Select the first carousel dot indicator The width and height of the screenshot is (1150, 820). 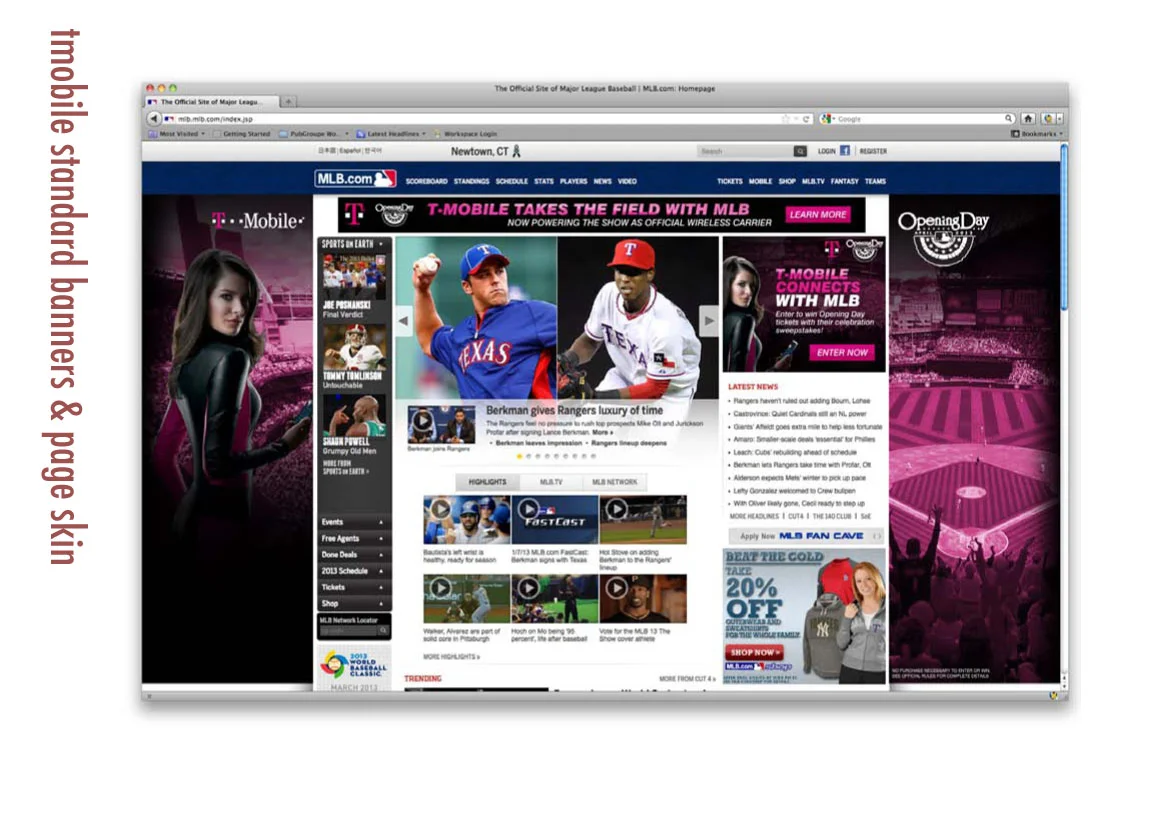[x=519, y=456]
